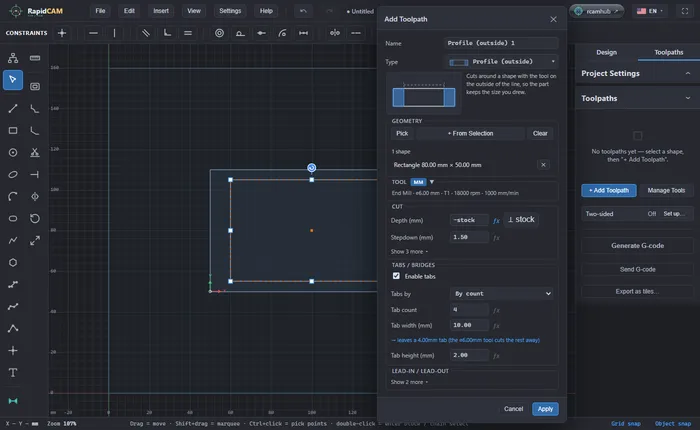Open Manage Tools
The width and height of the screenshot is (700, 430).
pos(666,190)
